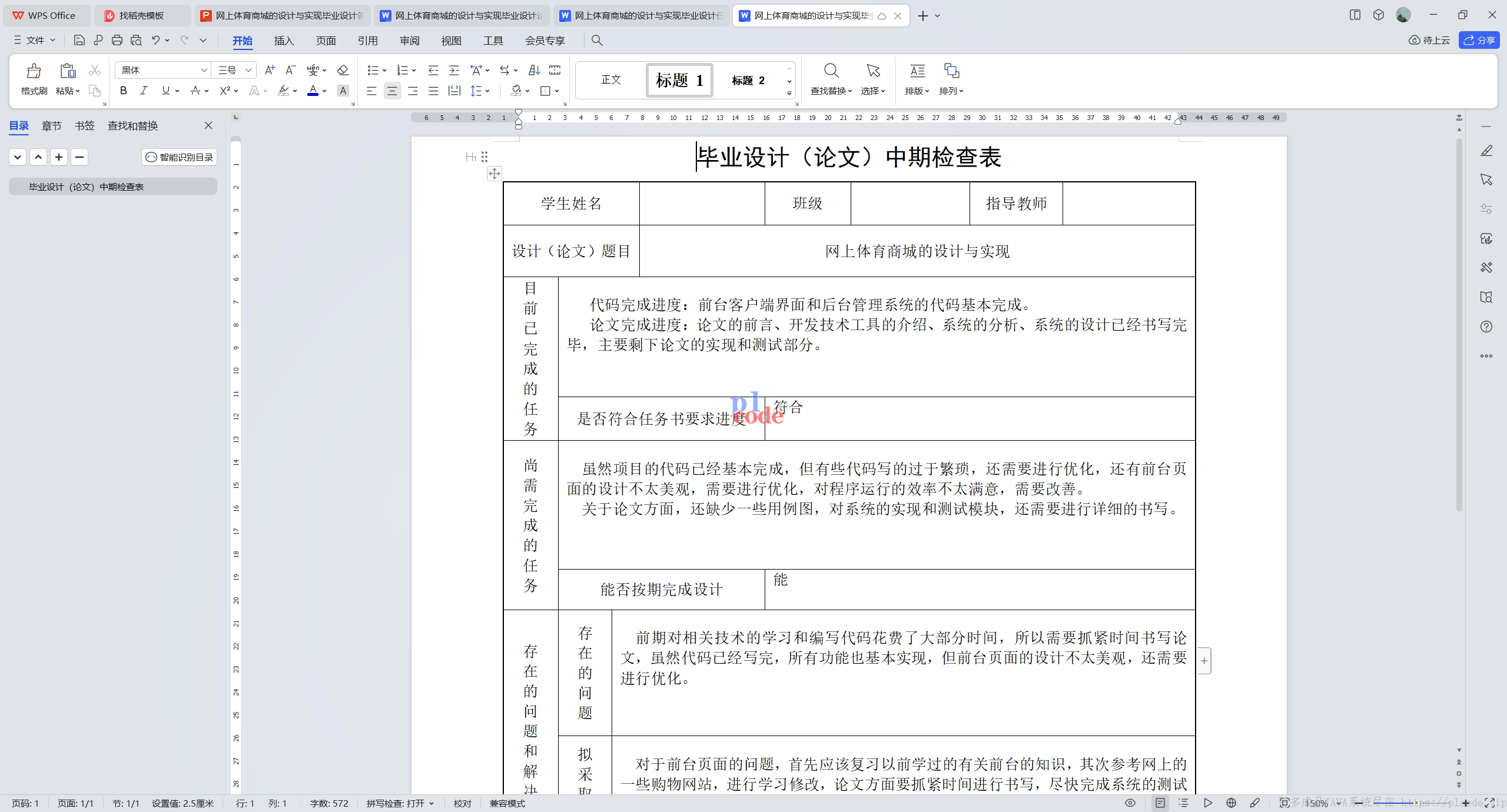Click the 待上云 cloud button
Screen dimensions: 1507x812
pyautogui.click(x=1429, y=40)
